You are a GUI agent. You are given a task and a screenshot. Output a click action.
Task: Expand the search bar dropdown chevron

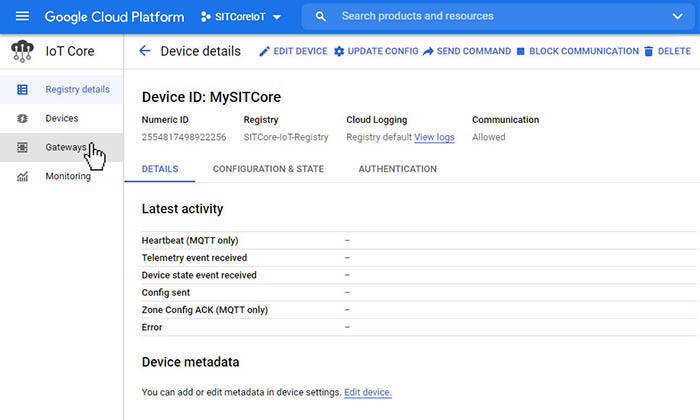677,17
